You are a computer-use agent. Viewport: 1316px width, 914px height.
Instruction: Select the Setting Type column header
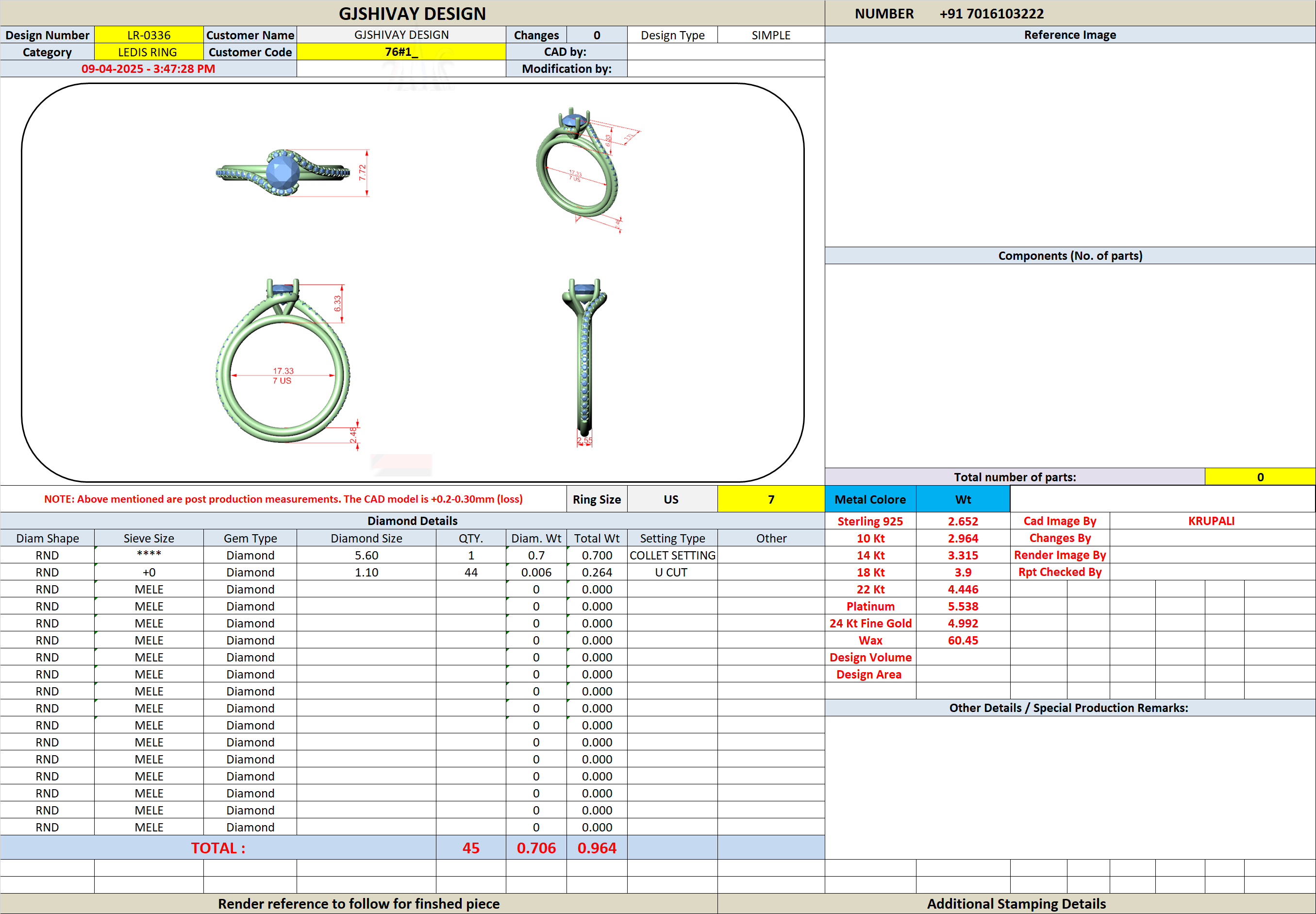pos(672,538)
